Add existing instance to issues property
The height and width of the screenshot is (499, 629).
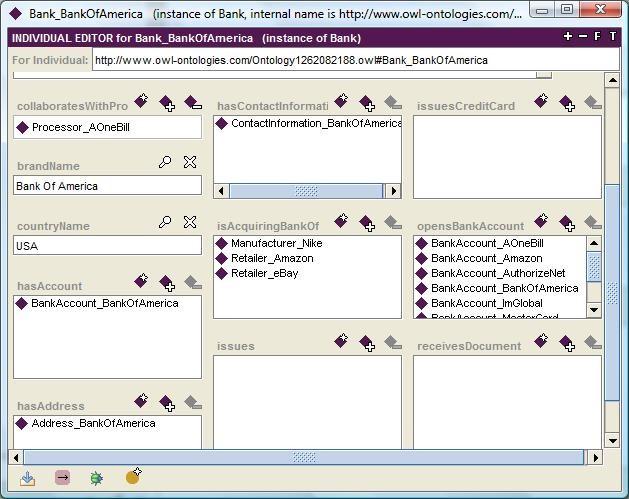coord(367,343)
